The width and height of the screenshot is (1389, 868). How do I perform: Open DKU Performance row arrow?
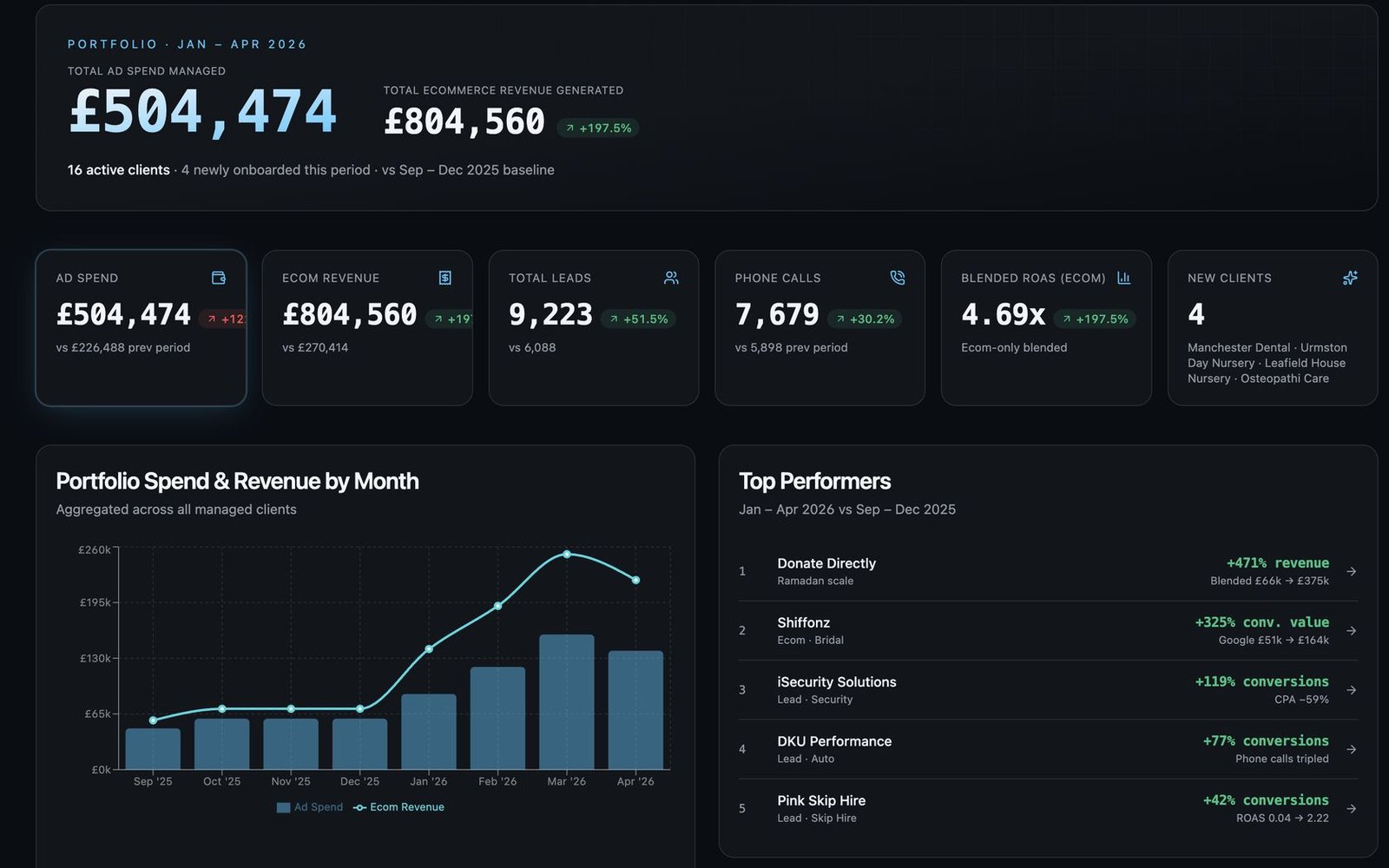1352,749
